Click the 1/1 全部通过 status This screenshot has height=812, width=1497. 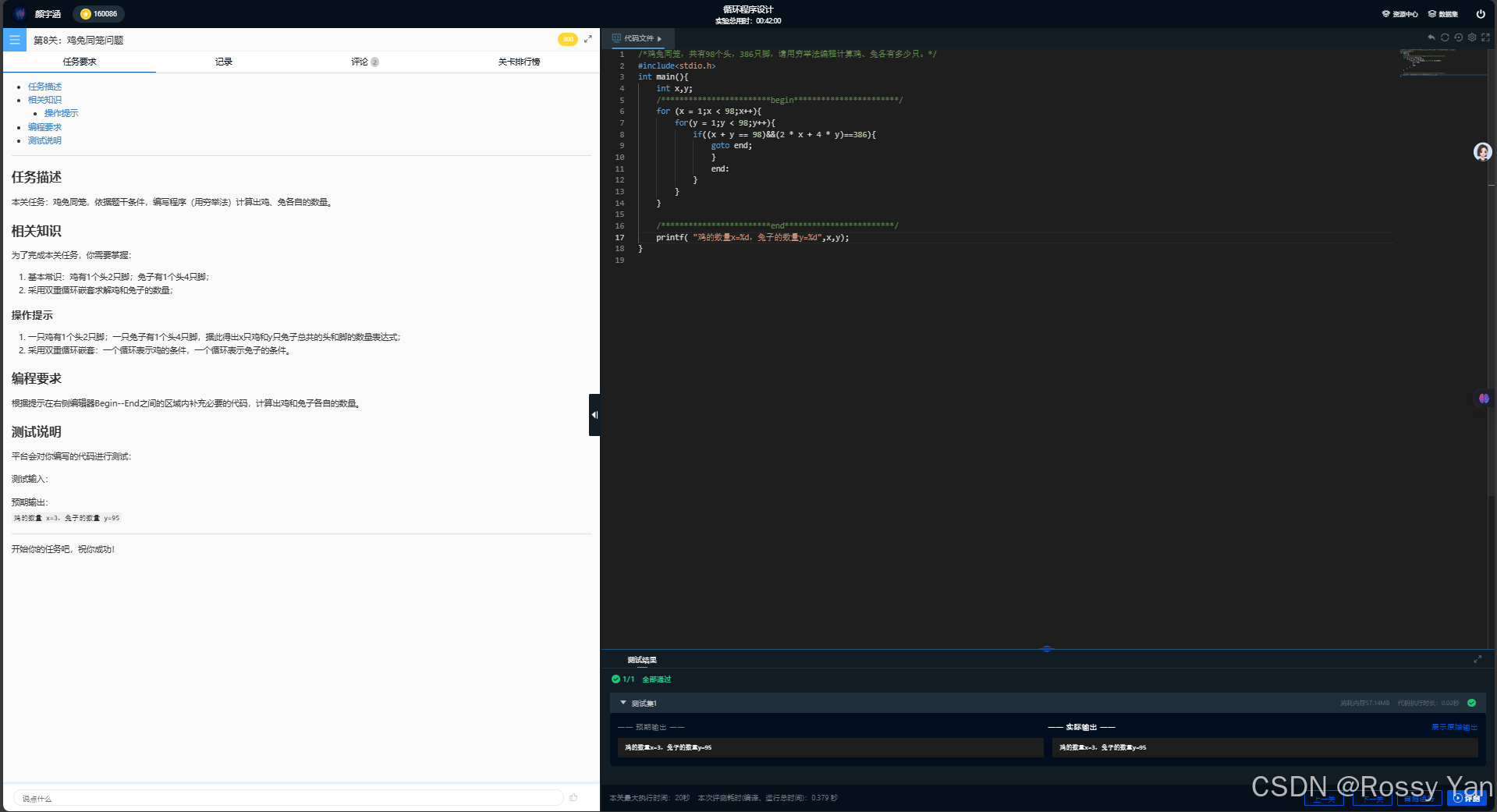point(641,679)
